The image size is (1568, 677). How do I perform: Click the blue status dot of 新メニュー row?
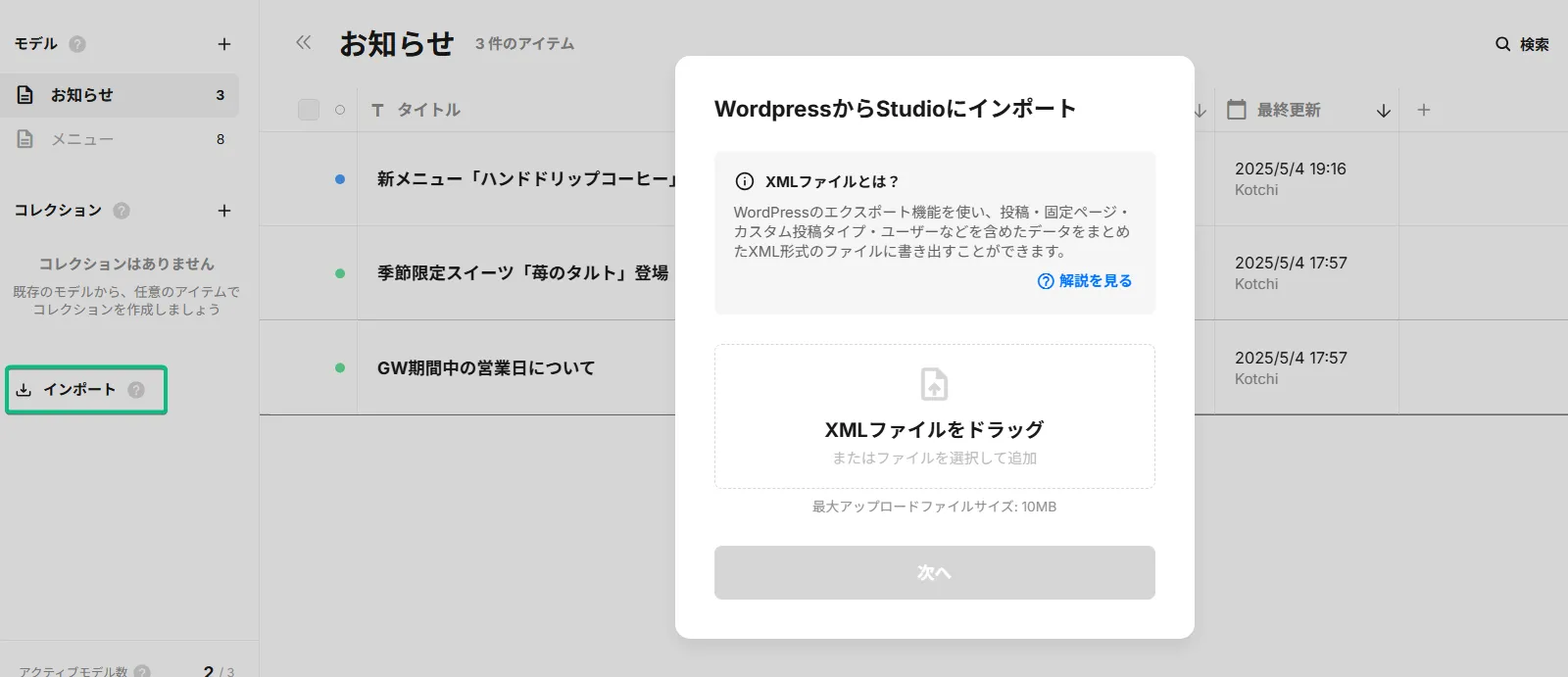[x=340, y=179]
